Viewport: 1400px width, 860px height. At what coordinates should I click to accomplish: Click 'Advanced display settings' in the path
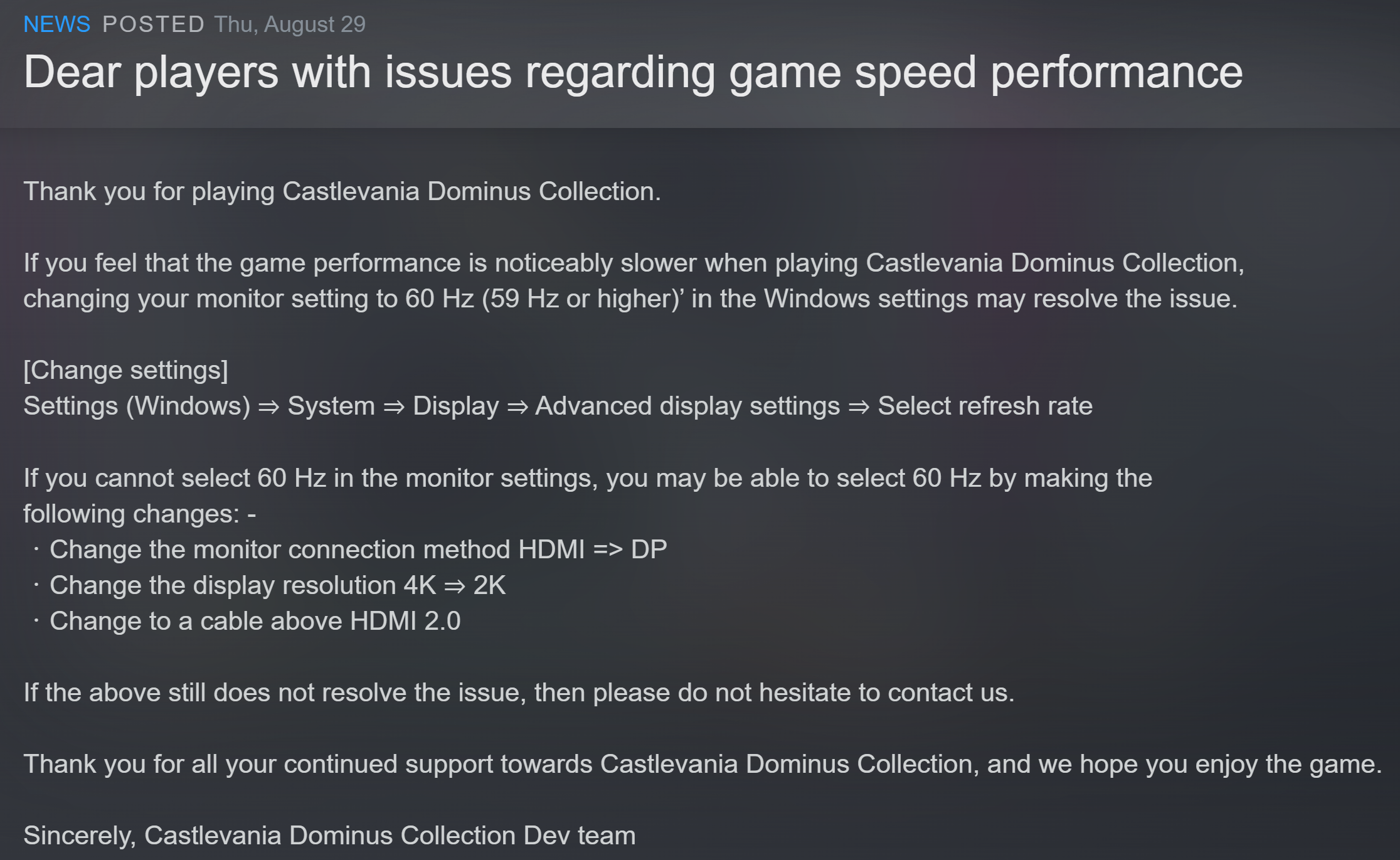click(687, 406)
